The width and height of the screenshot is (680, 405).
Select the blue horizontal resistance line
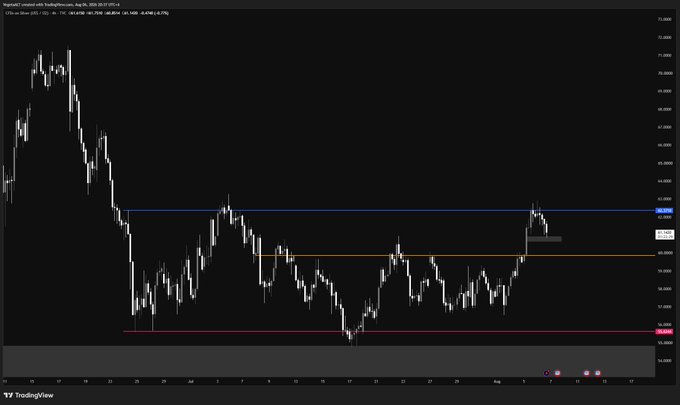(x=389, y=211)
